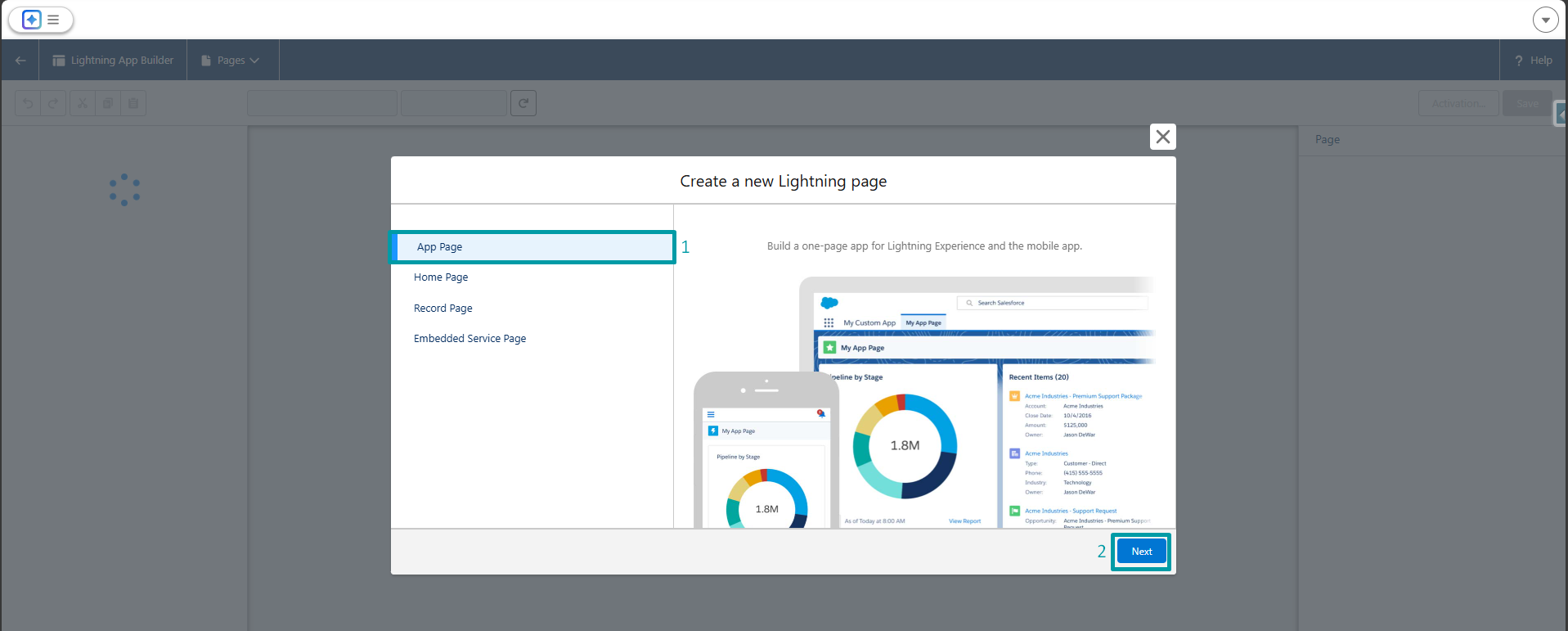Expand the collapsed right side panel arrow
This screenshot has width=1568, height=631.
[x=1561, y=115]
